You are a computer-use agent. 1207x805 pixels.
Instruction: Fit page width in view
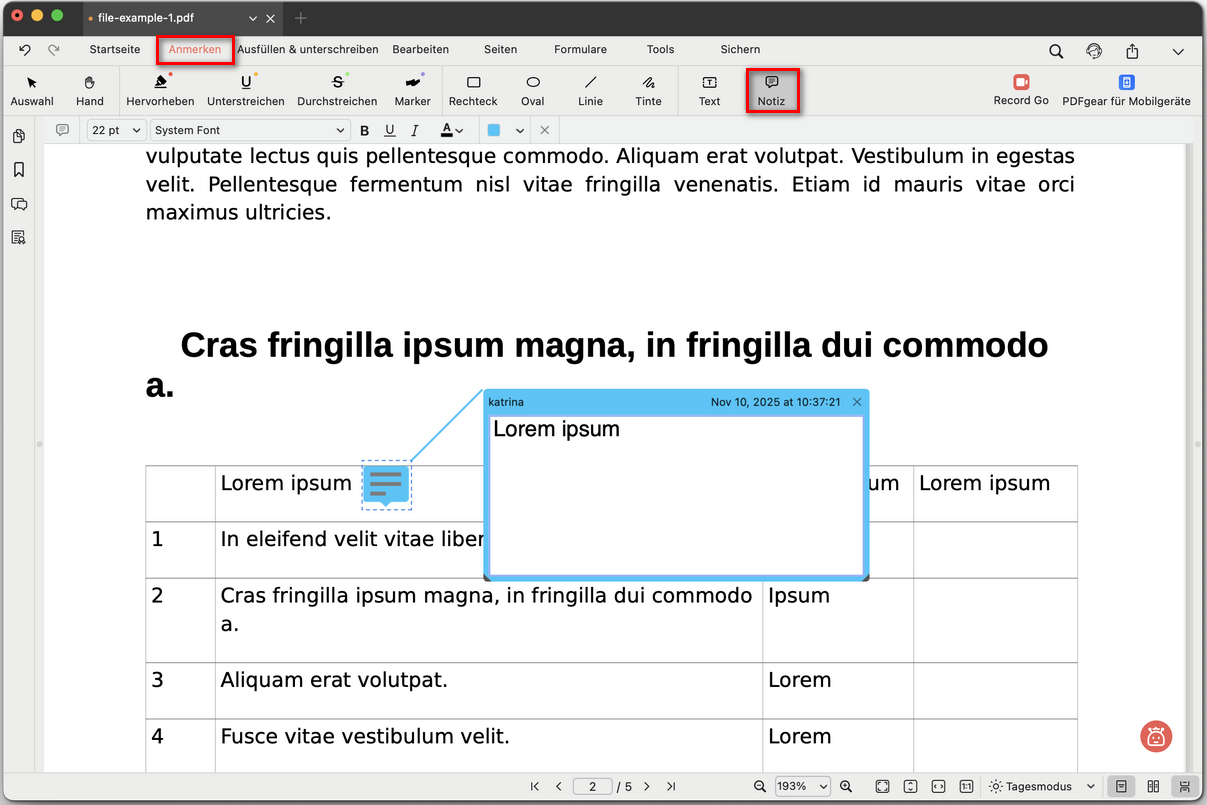point(938,787)
